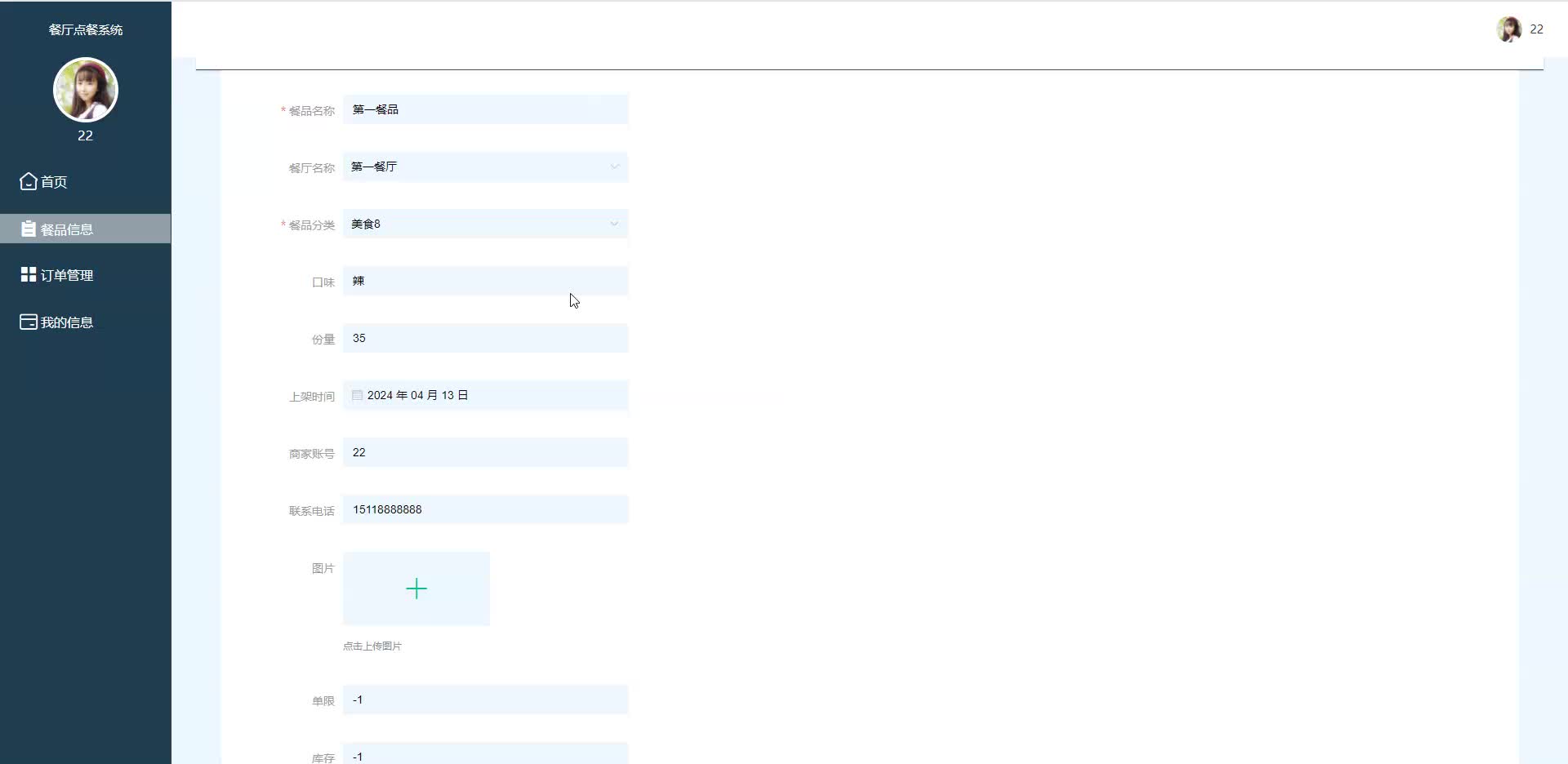Screen dimensions: 1568x764
Task: Go to 订单管理 menu item
Action: 86,275
